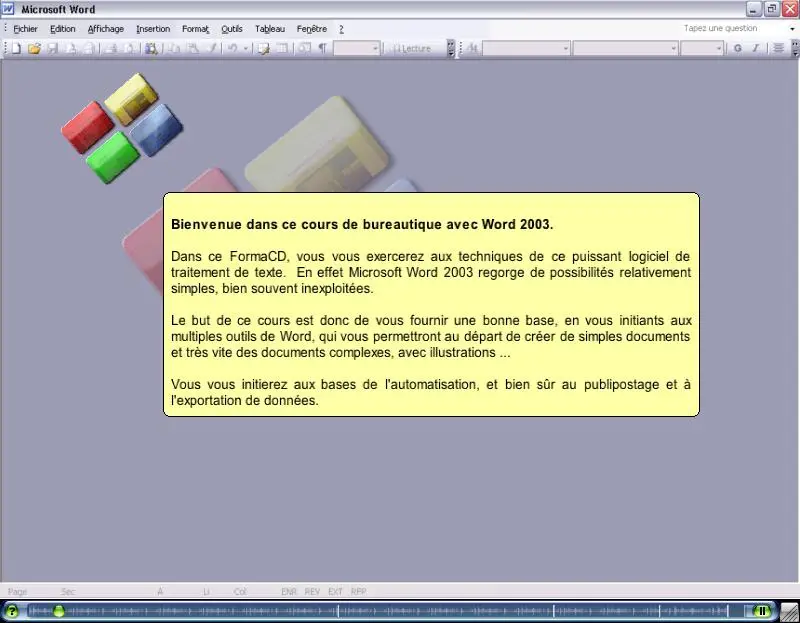
Task: Open the help question dropdown arrow
Action: (x=792, y=29)
